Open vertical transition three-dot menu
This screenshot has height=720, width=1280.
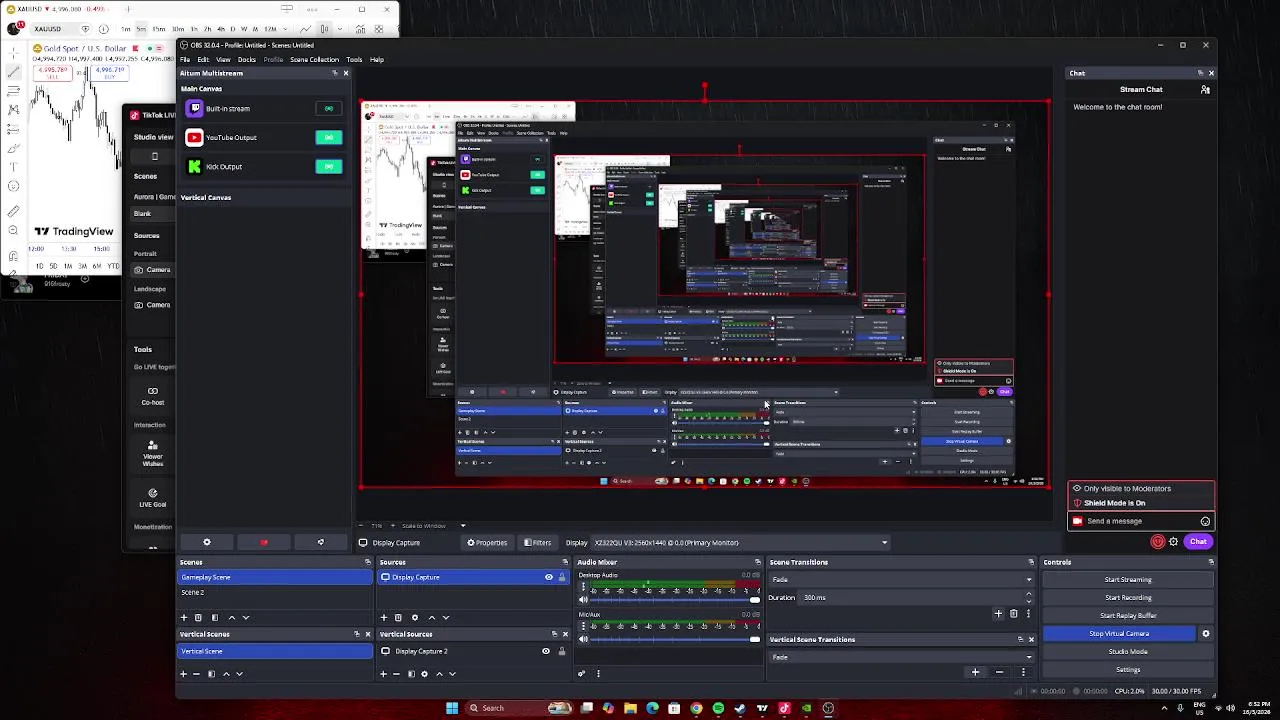tap(1023, 672)
